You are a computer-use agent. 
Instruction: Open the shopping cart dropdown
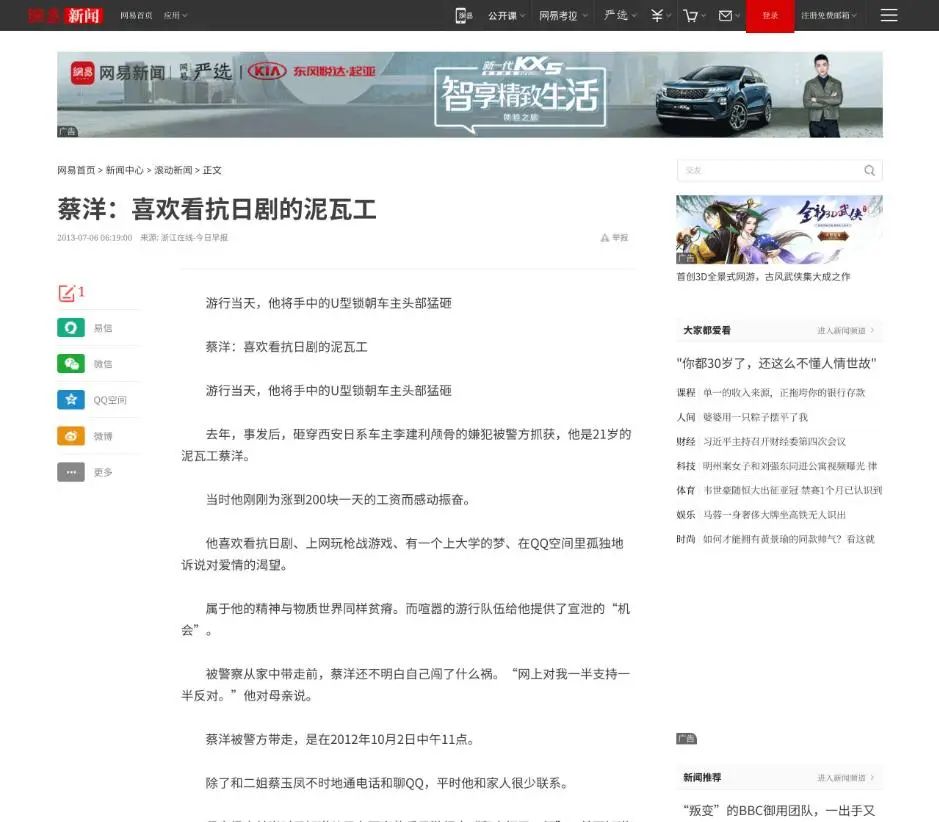pos(693,15)
